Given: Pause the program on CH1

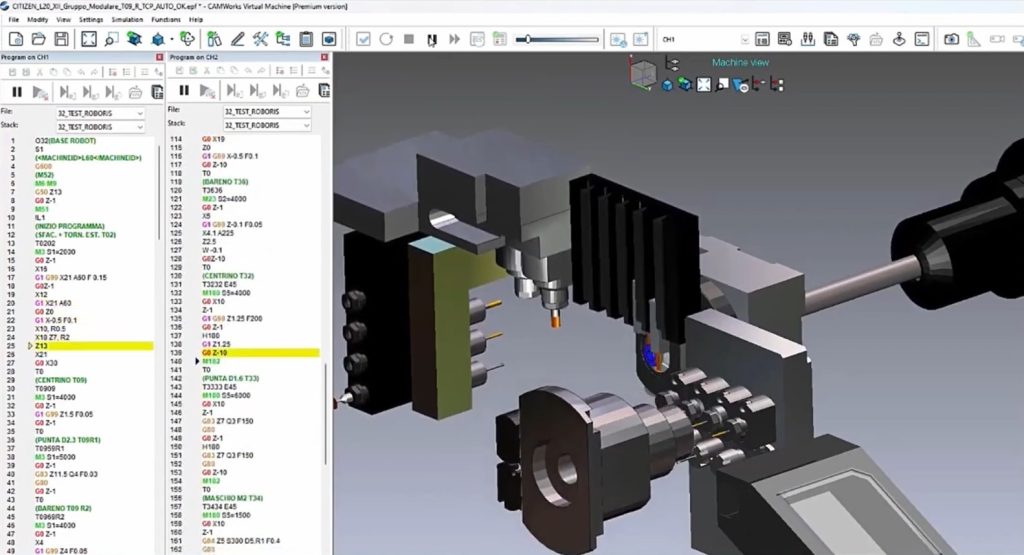Looking at the screenshot, I should (x=17, y=91).
